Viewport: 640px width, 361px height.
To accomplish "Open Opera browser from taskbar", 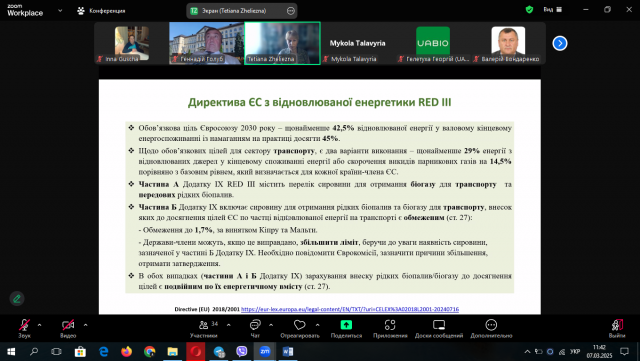I will [x=196, y=351].
